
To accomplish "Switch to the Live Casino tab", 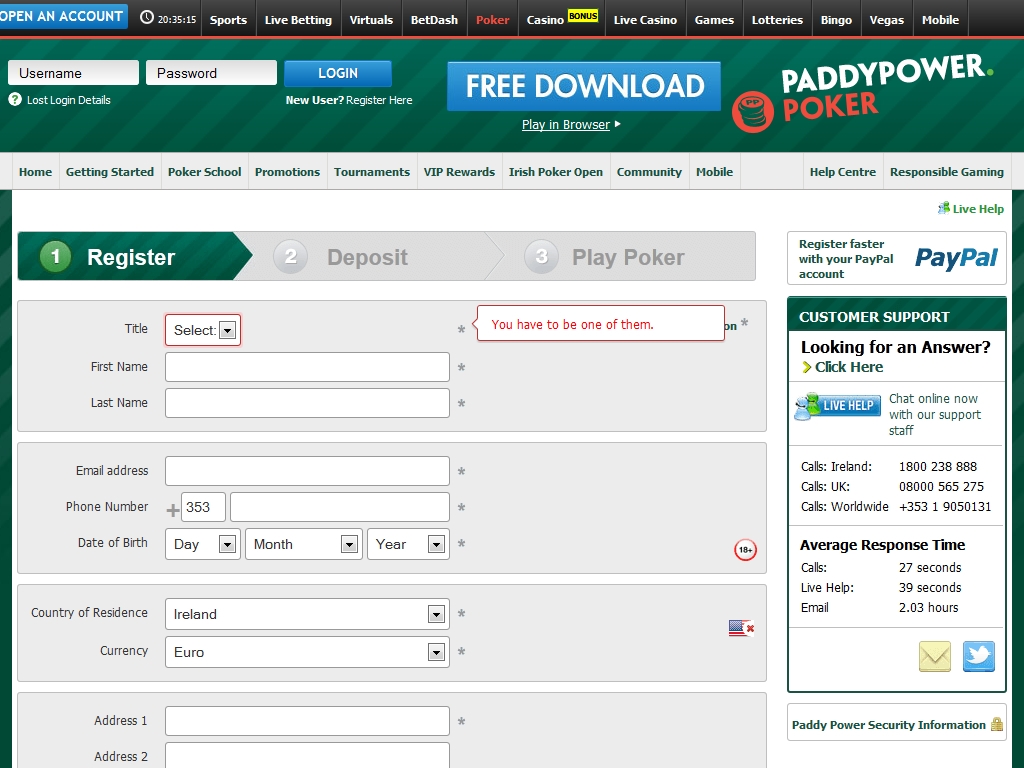I will (645, 20).
